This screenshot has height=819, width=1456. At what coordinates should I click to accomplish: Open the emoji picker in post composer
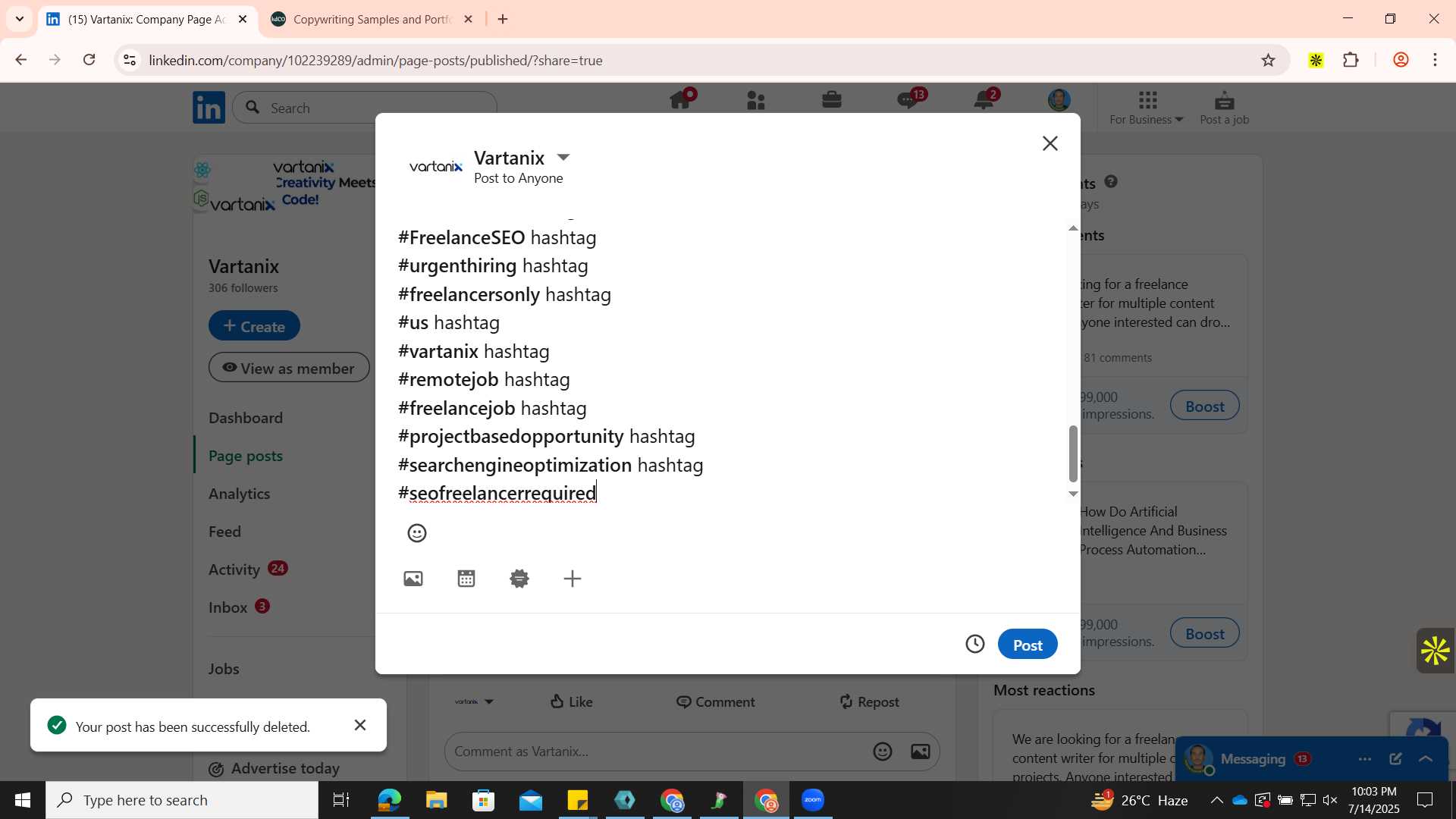pyautogui.click(x=417, y=533)
